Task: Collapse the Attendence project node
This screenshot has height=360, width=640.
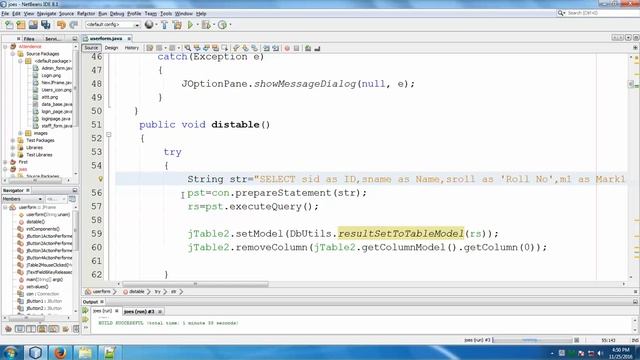Action: tap(5, 47)
